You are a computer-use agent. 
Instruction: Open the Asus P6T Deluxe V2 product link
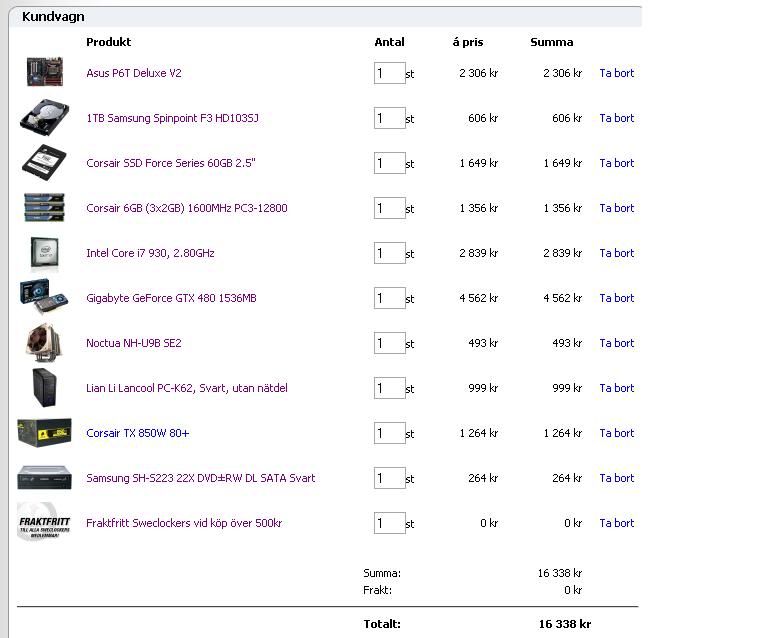134,73
